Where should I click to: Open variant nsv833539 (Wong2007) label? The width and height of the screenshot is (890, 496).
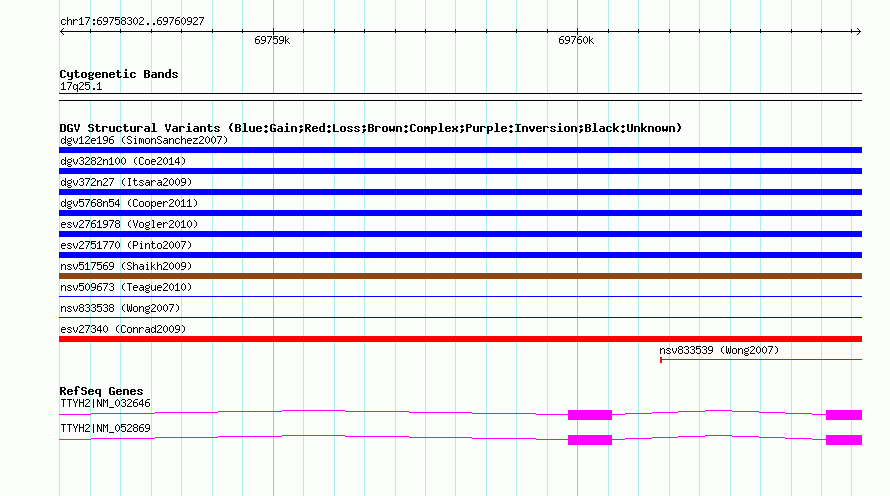pos(719,350)
